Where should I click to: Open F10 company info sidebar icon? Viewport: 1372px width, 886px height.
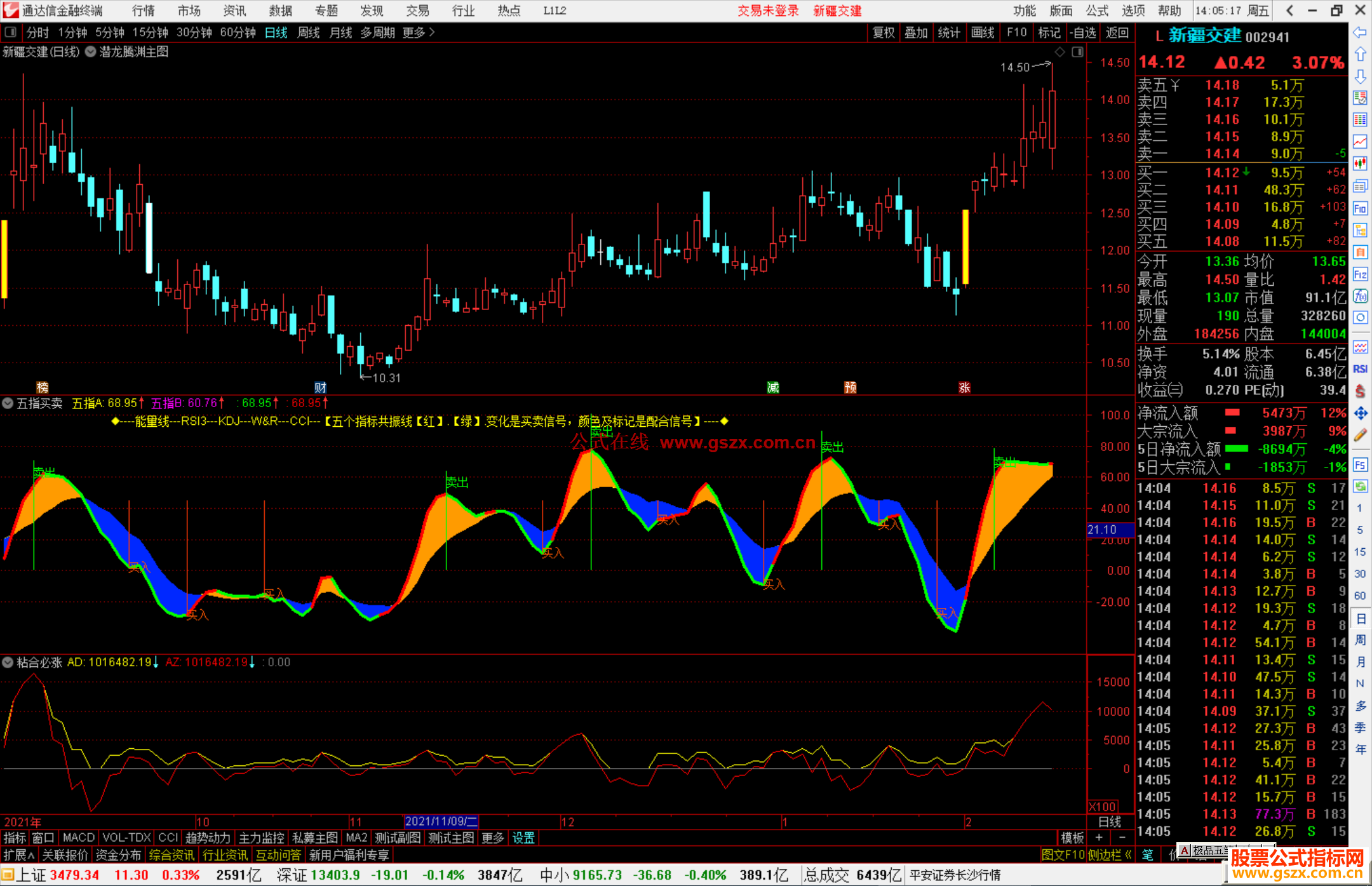click(x=1360, y=208)
